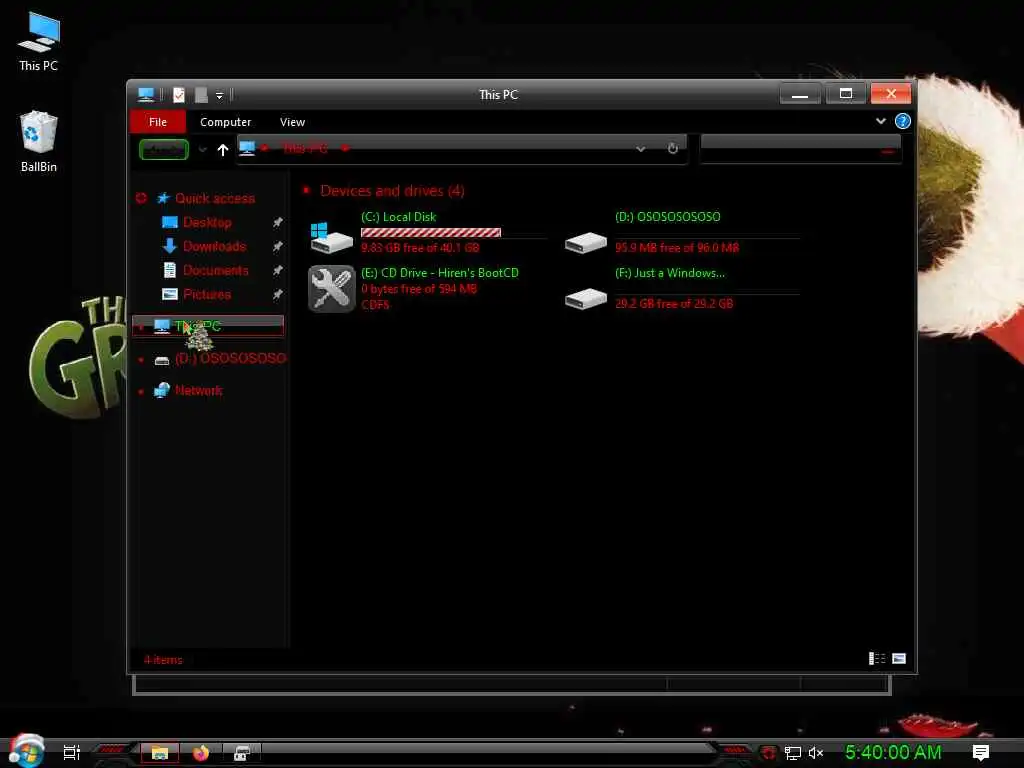Open address bar history dropdown
Image resolution: width=1024 pixels, height=768 pixels.
coord(641,149)
